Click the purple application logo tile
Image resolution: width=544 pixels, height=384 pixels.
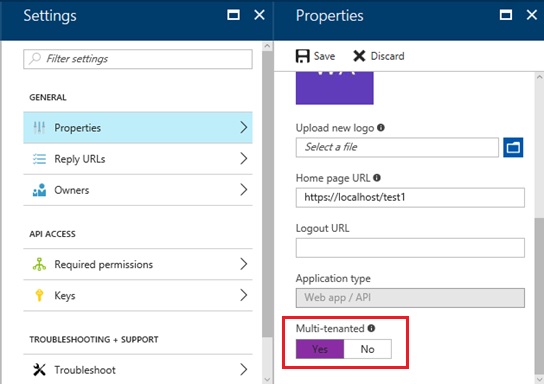[334, 88]
